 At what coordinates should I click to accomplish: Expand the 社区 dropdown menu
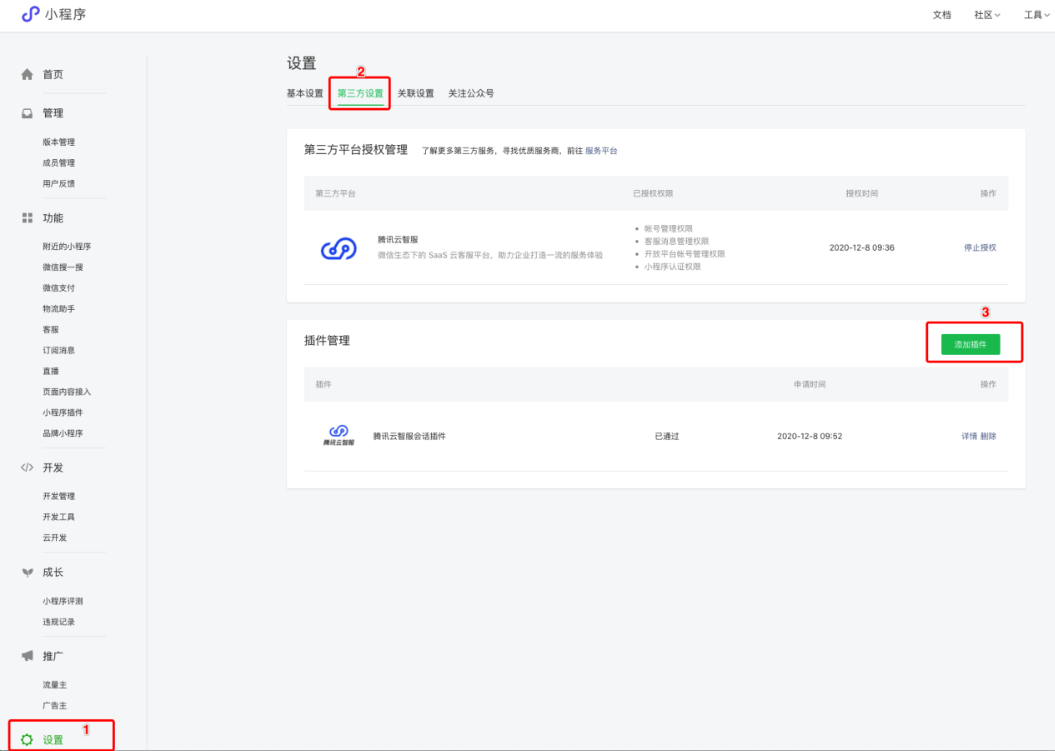pos(987,15)
